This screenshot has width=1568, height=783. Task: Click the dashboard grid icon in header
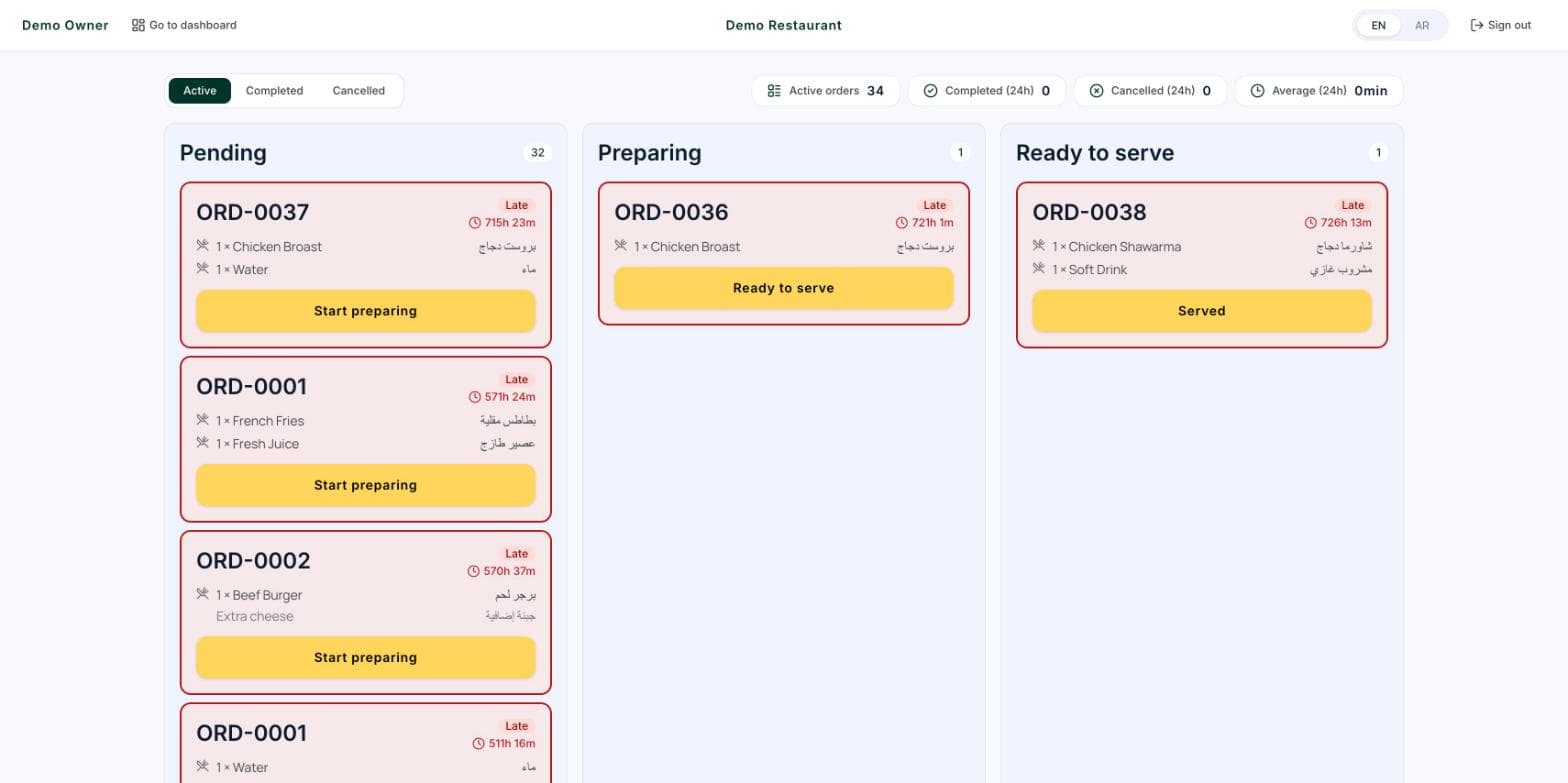click(138, 25)
